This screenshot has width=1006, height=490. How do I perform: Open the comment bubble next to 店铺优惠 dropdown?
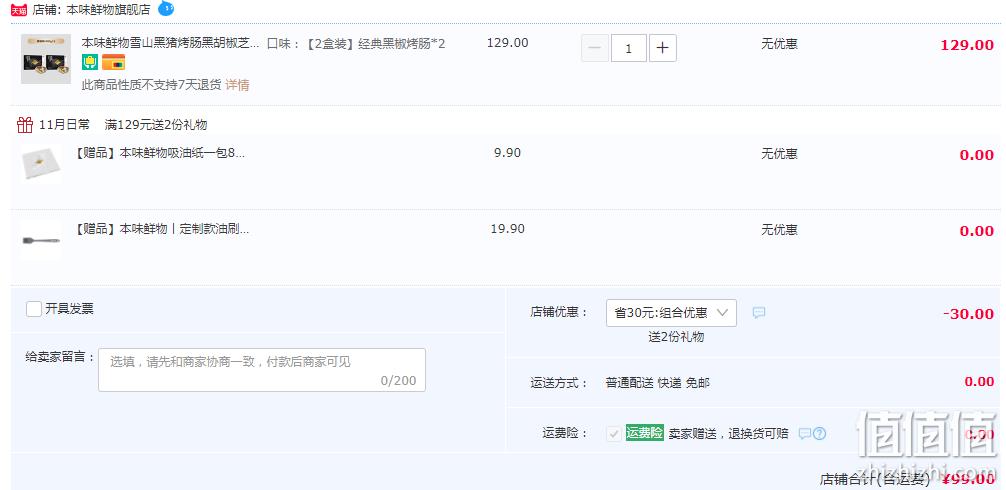pyautogui.click(x=759, y=313)
